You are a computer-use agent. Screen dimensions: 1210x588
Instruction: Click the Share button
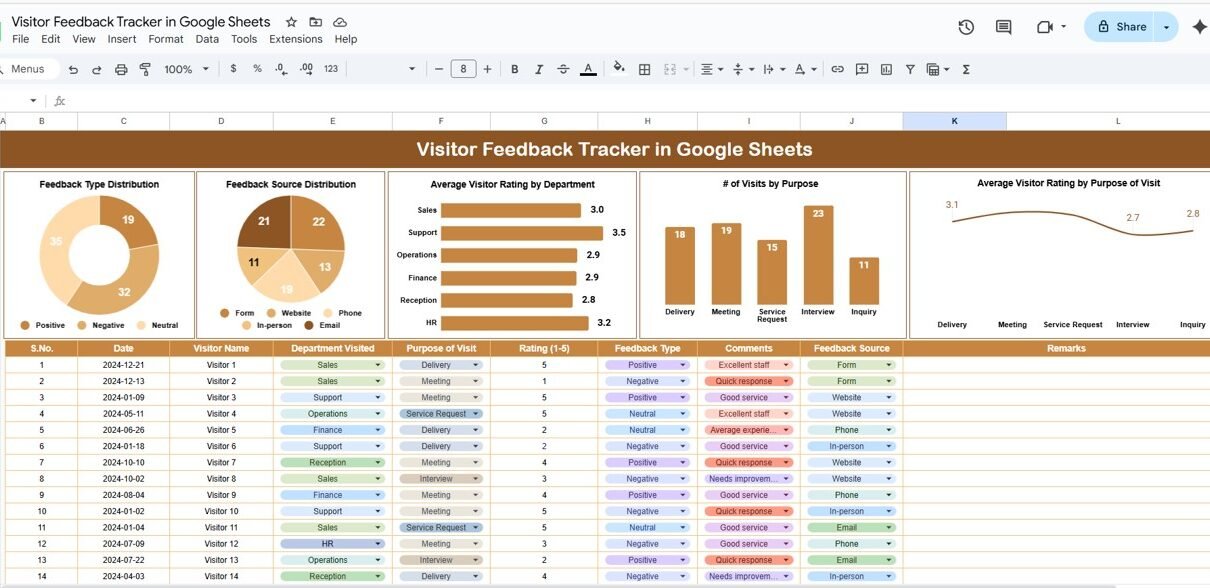point(1121,27)
